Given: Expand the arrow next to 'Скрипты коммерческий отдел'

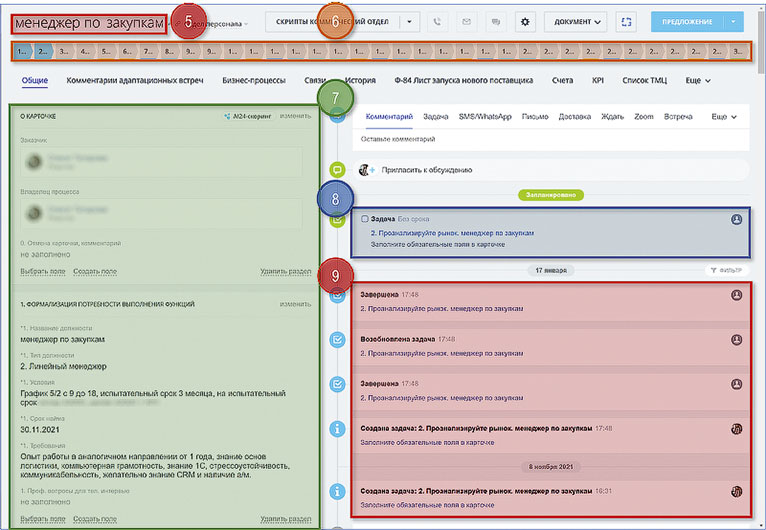Looking at the screenshot, I should coord(409,22).
